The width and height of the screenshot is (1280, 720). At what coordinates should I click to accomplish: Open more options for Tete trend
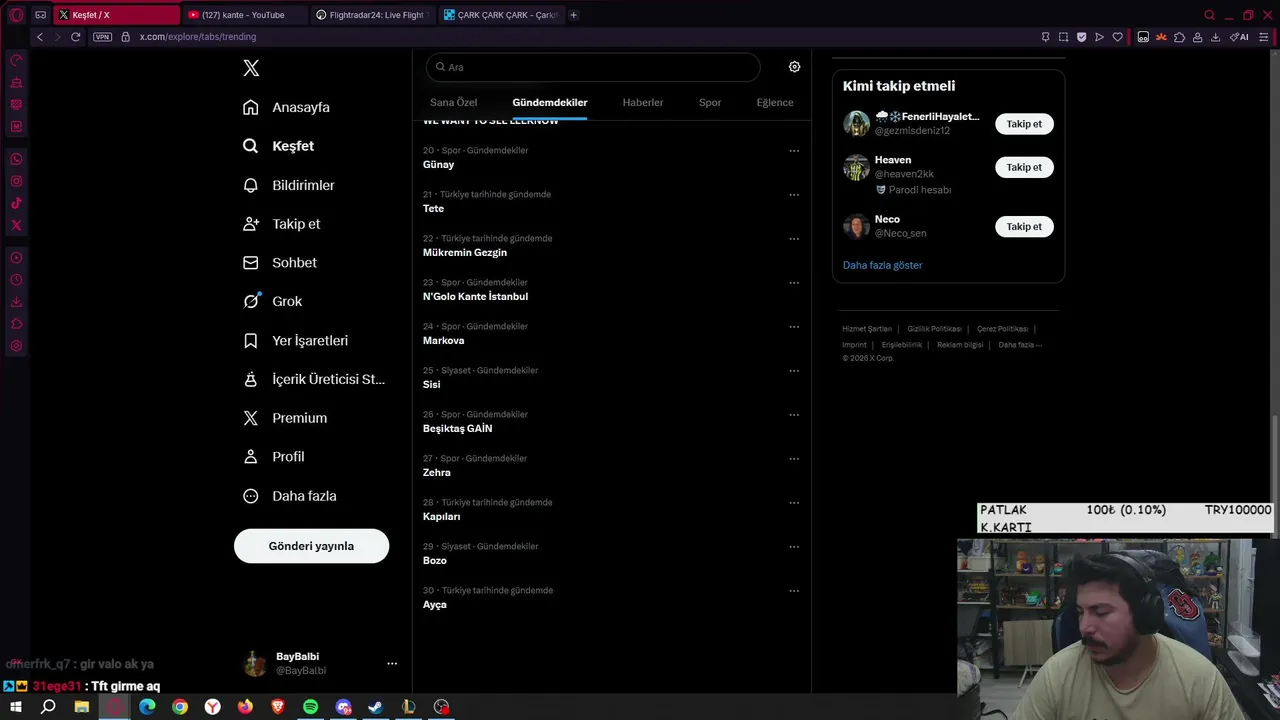[x=794, y=195]
